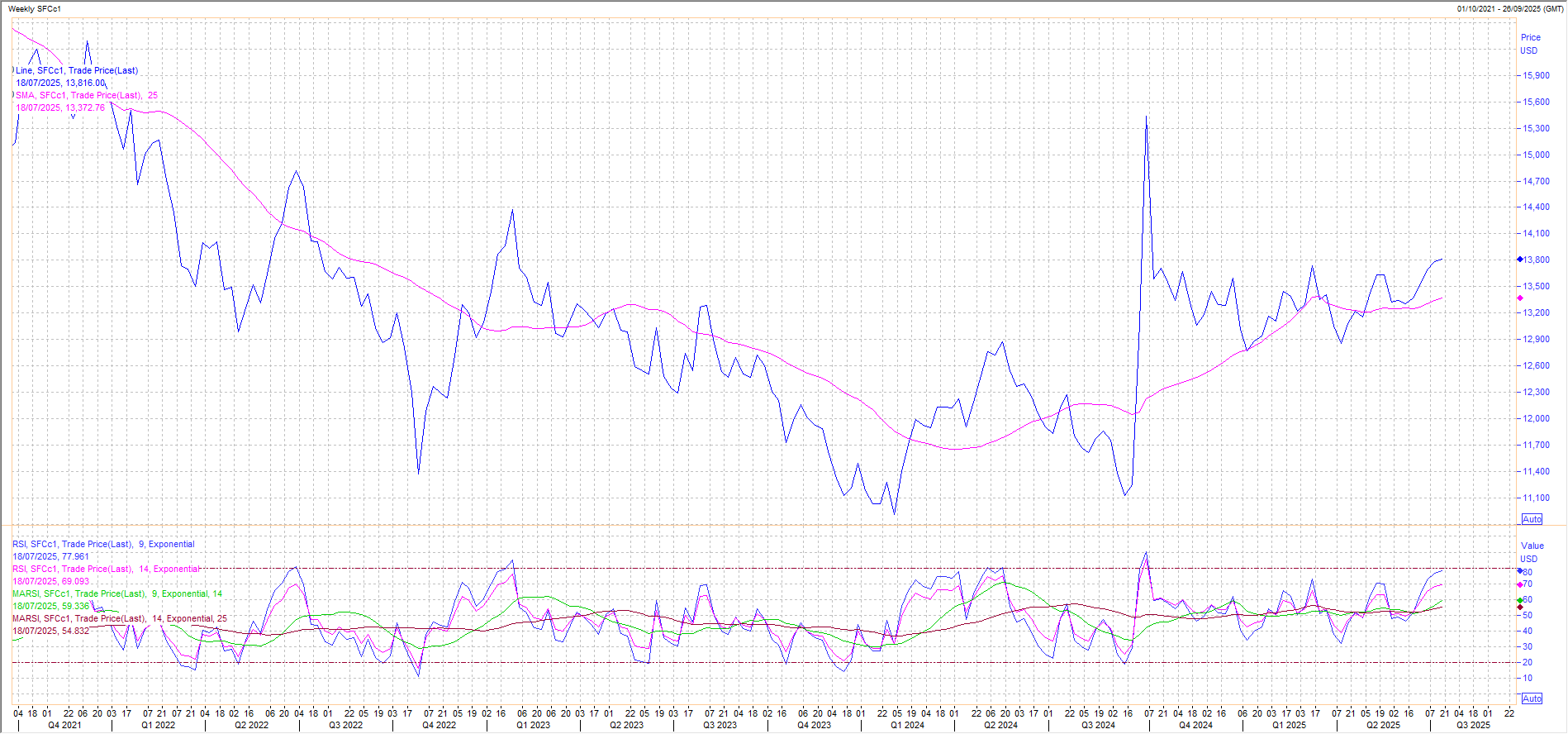Select the magenta RSI 14 Exponential legend label

106,569
